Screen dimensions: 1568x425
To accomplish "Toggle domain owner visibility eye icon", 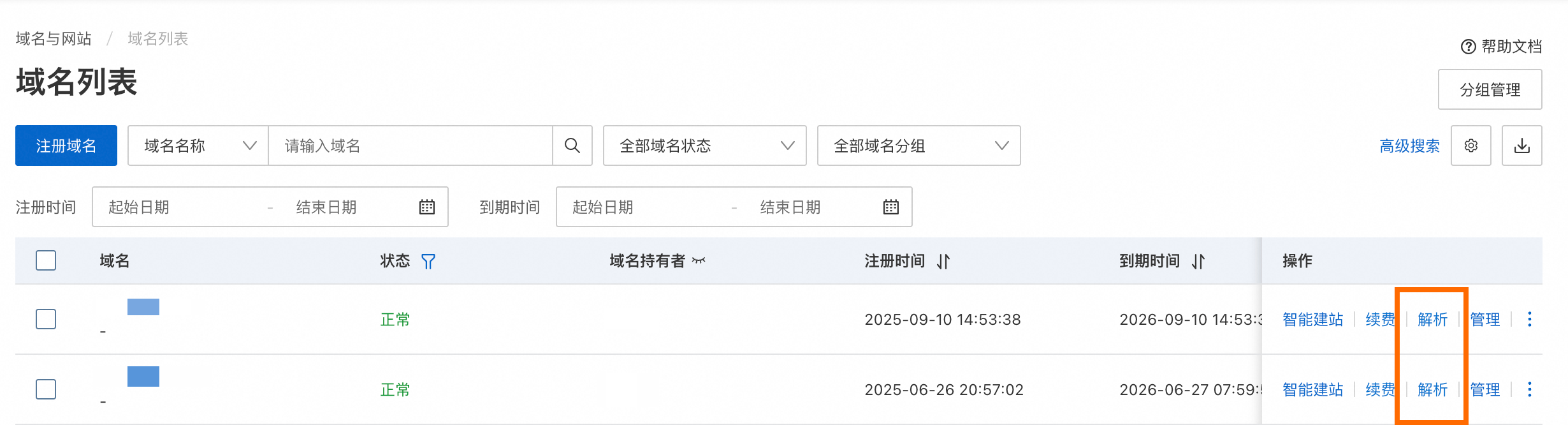I will 699,260.
